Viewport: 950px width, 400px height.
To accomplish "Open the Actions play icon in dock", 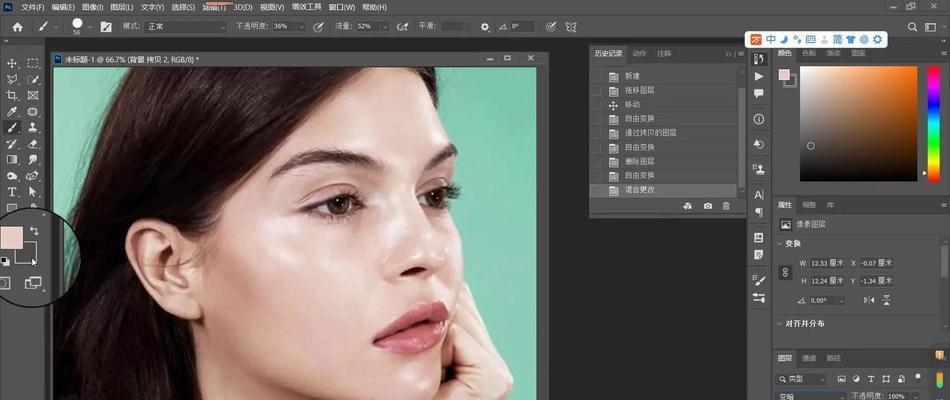I will (x=759, y=76).
